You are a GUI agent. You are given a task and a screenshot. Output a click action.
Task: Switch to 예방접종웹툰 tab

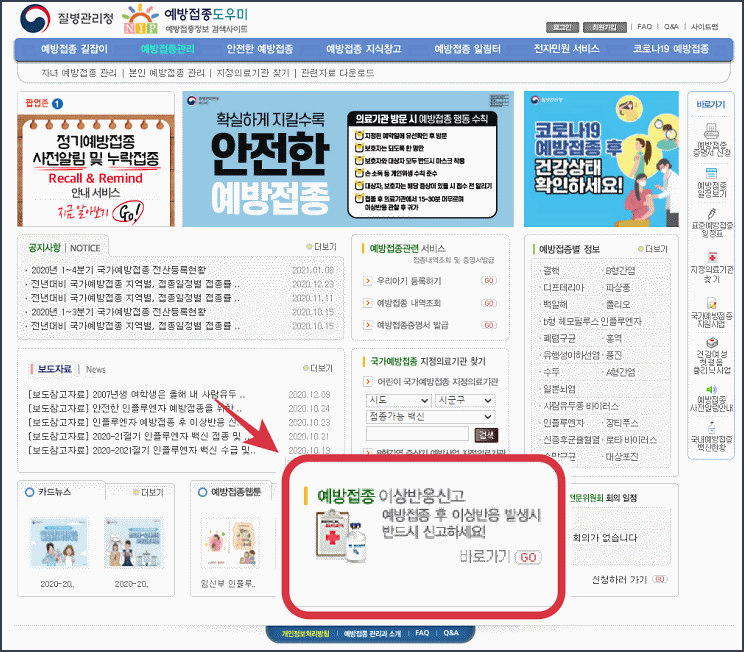coord(236,492)
